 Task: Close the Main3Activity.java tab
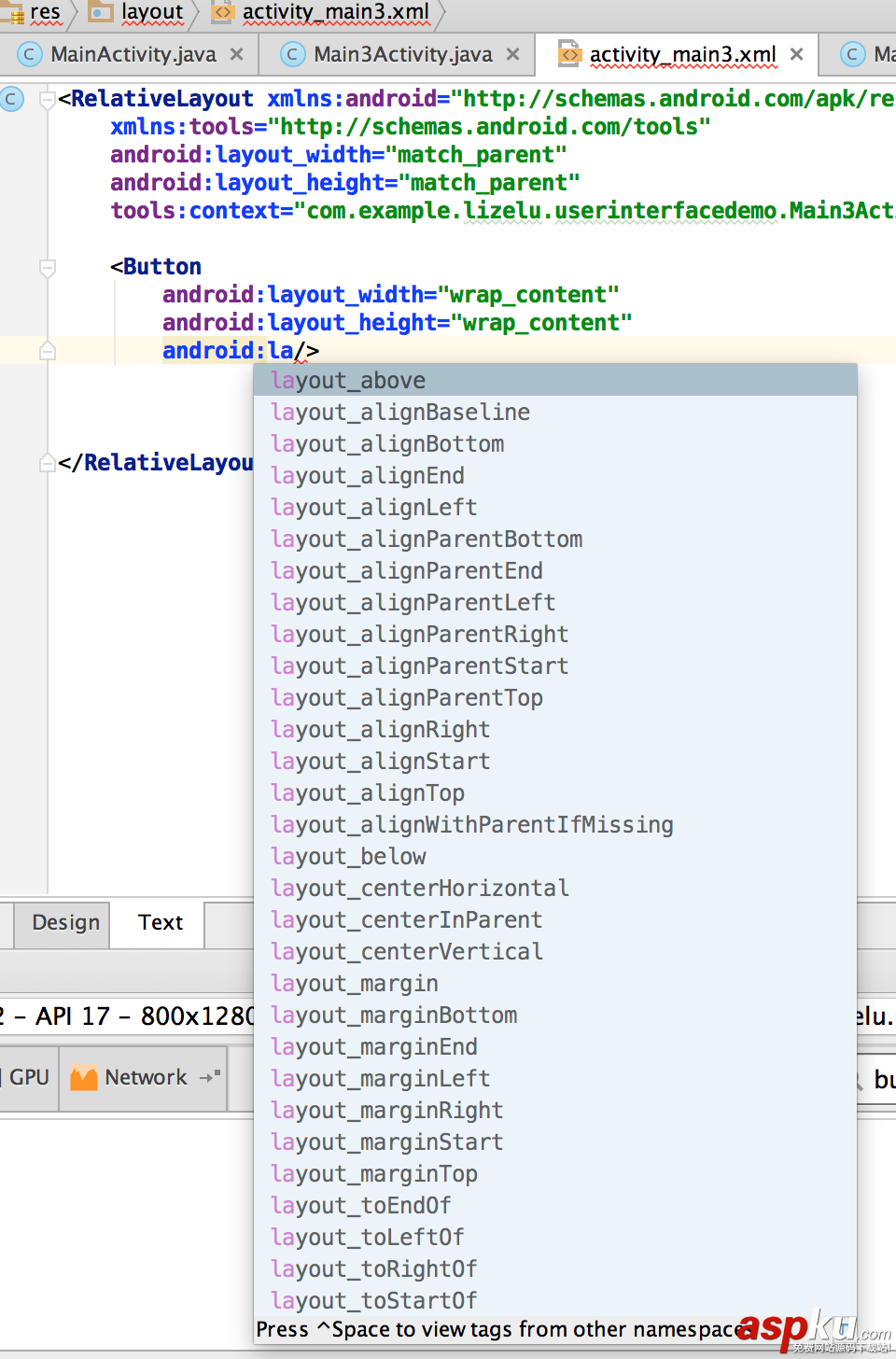pyautogui.click(x=512, y=55)
